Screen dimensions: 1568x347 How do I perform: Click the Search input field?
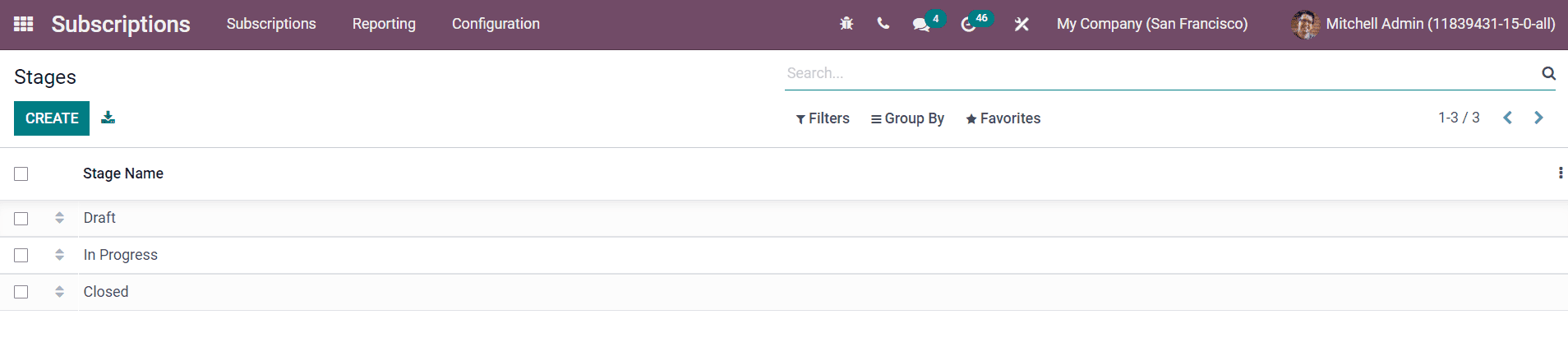click(1162, 73)
